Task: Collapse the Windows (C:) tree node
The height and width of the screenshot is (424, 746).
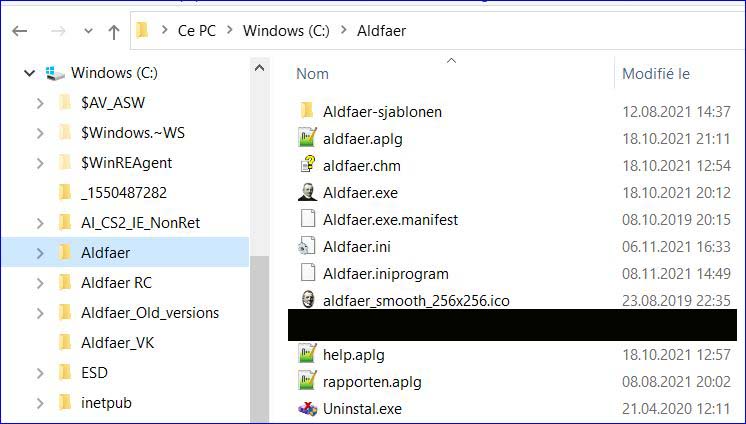Action: [29, 73]
